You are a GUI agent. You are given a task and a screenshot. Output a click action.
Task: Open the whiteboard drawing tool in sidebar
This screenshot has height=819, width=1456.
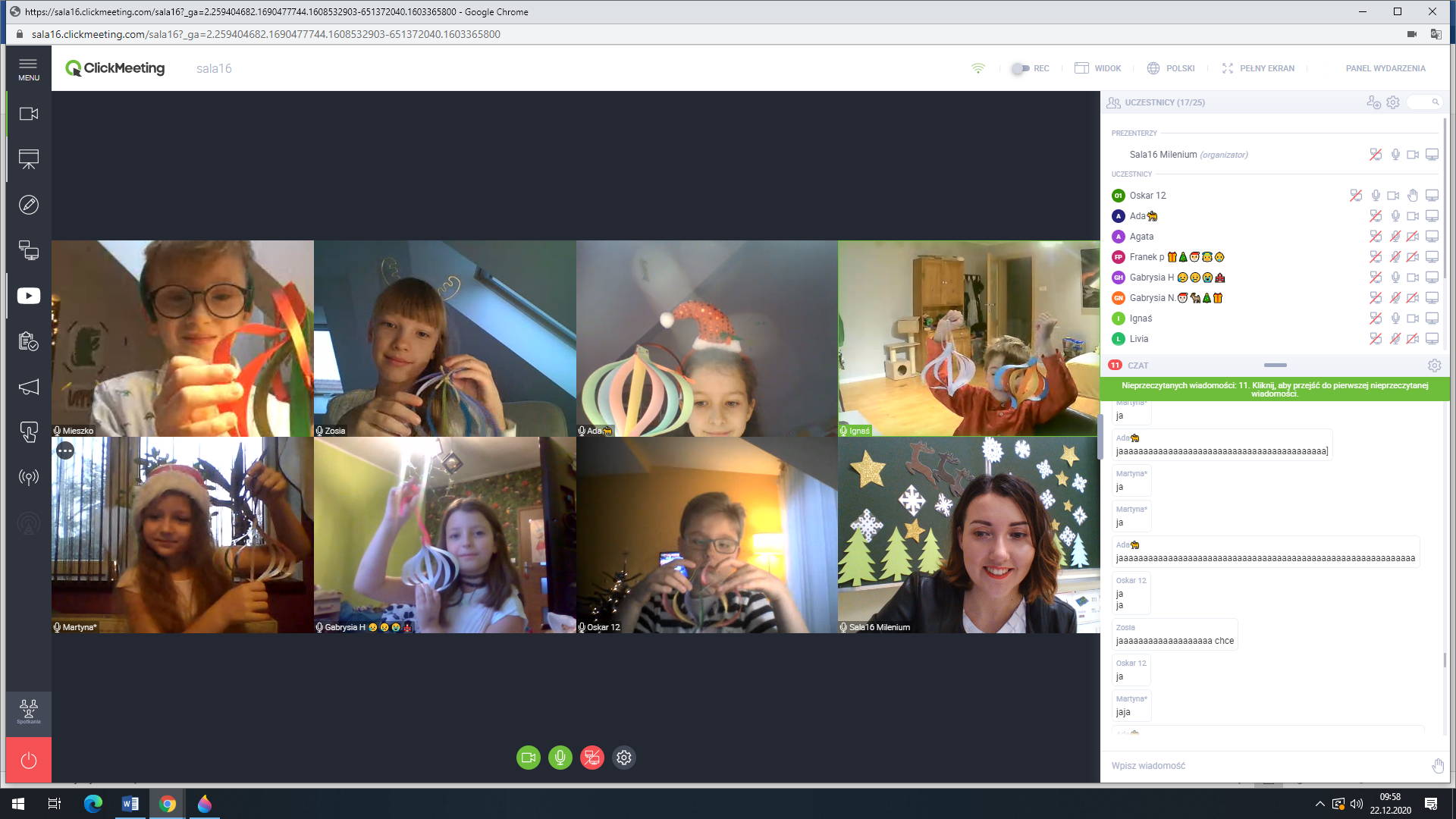click(29, 205)
